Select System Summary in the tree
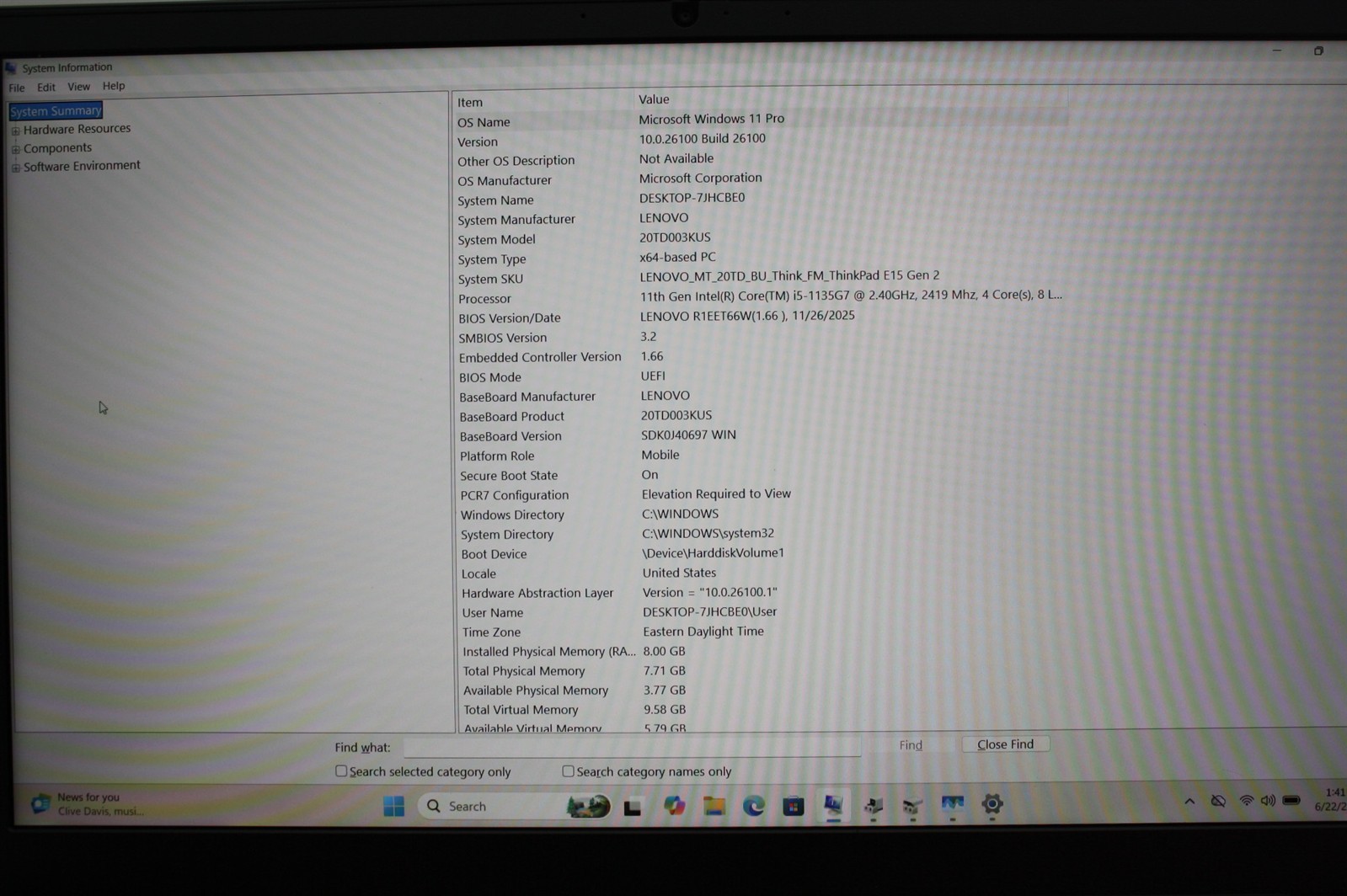The height and width of the screenshot is (896, 1347). pos(56,110)
